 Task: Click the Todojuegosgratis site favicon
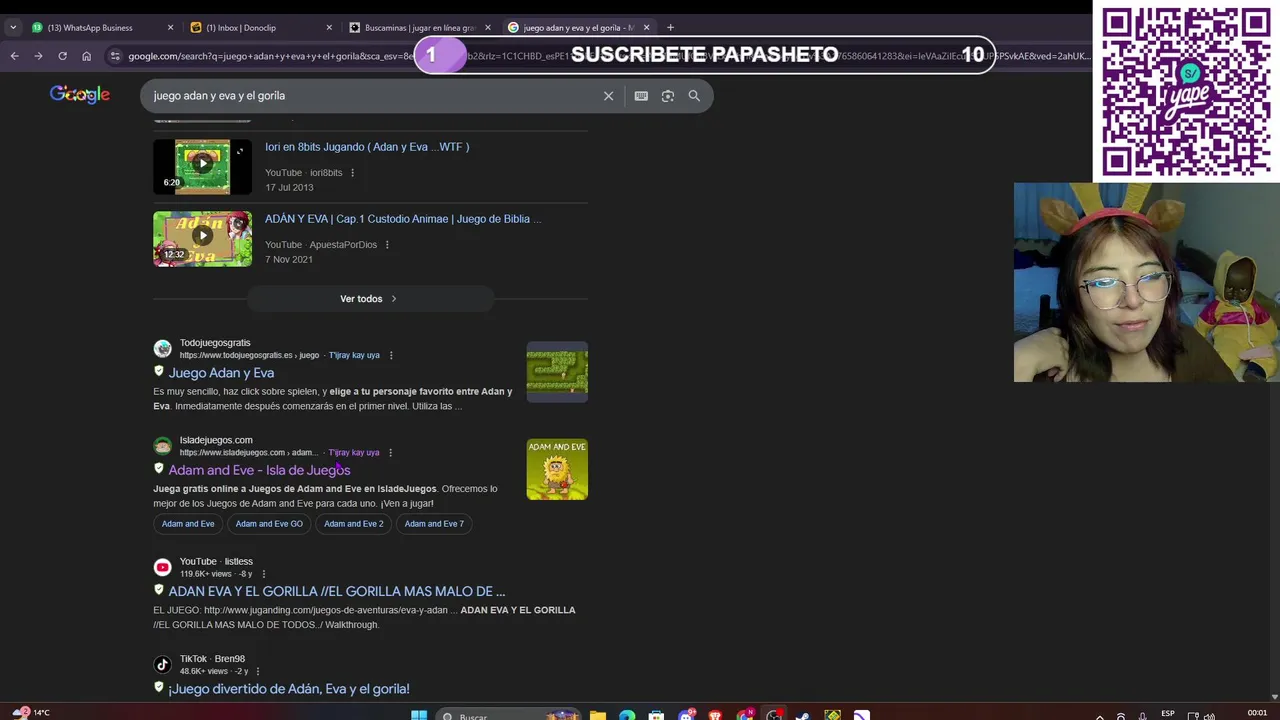click(162, 349)
